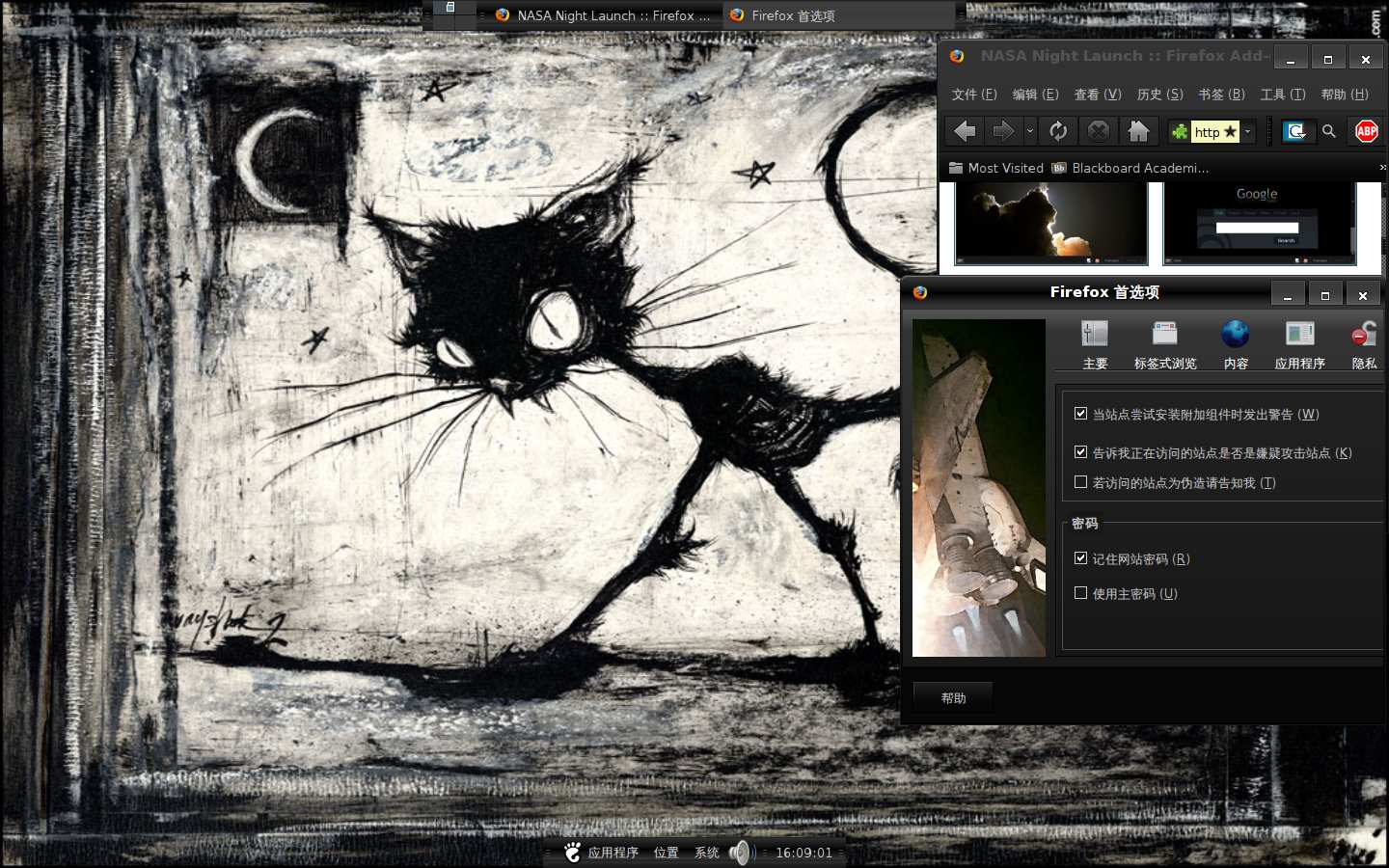Image resolution: width=1389 pixels, height=868 pixels.
Task: Open the Most Visited bookmarks folder
Action: [x=996, y=168]
